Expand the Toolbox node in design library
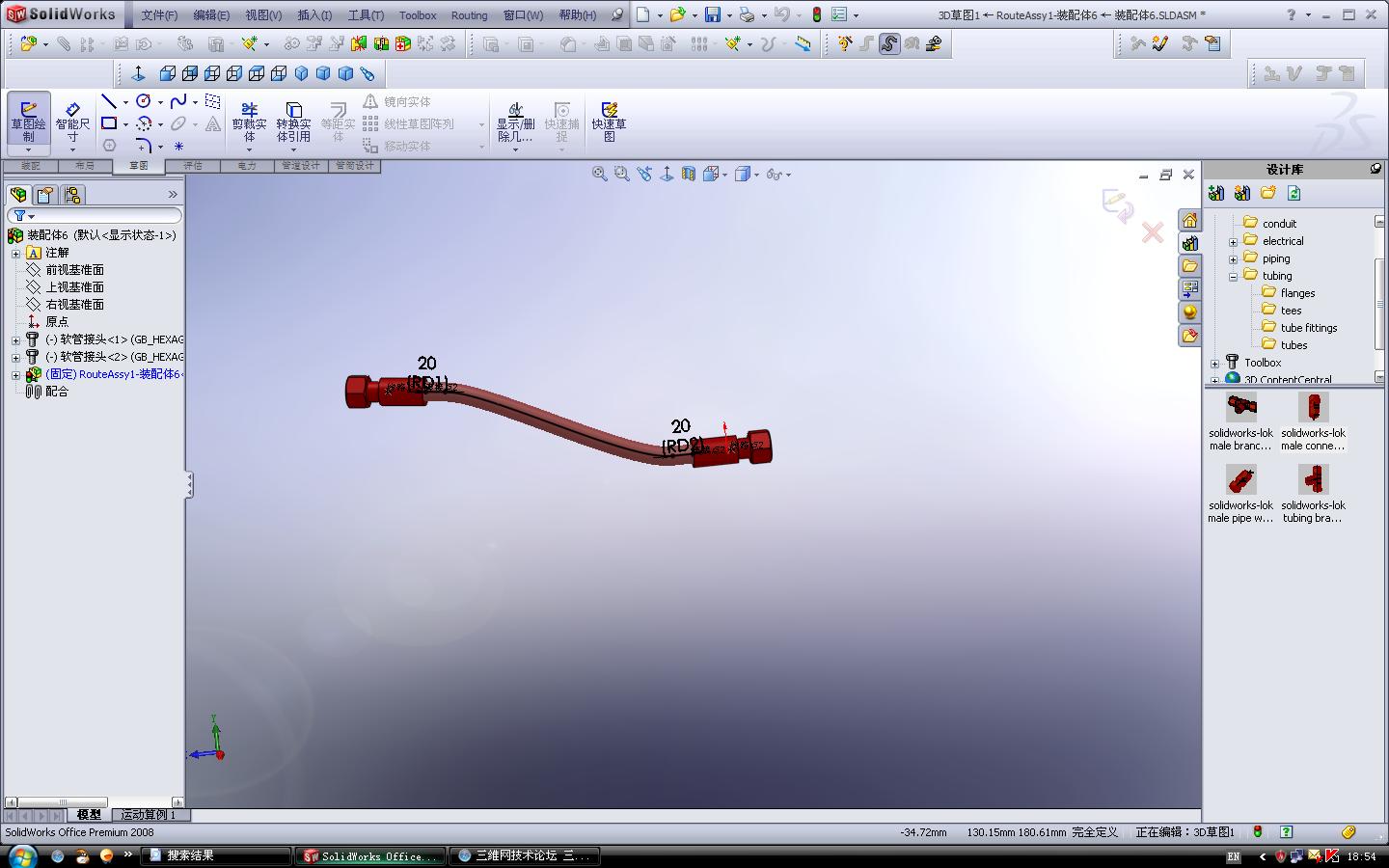This screenshot has width=1389, height=868. point(1214,363)
